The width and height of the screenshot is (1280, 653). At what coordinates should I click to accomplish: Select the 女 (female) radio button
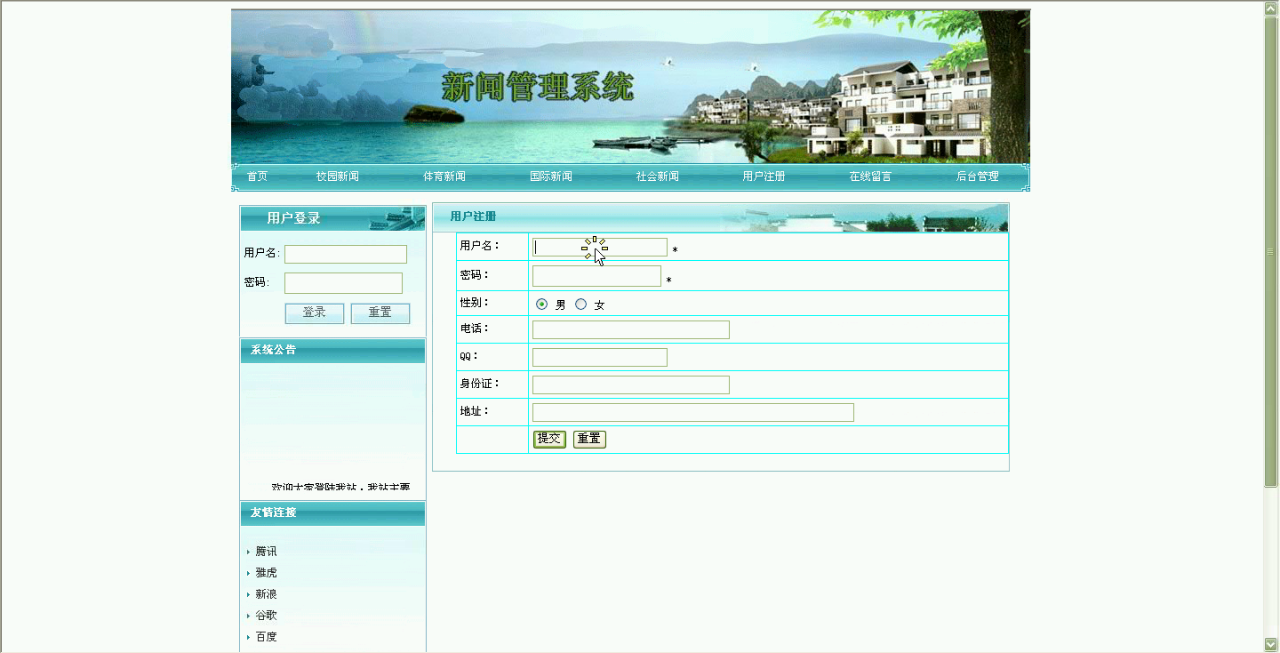pyautogui.click(x=581, y=304)
